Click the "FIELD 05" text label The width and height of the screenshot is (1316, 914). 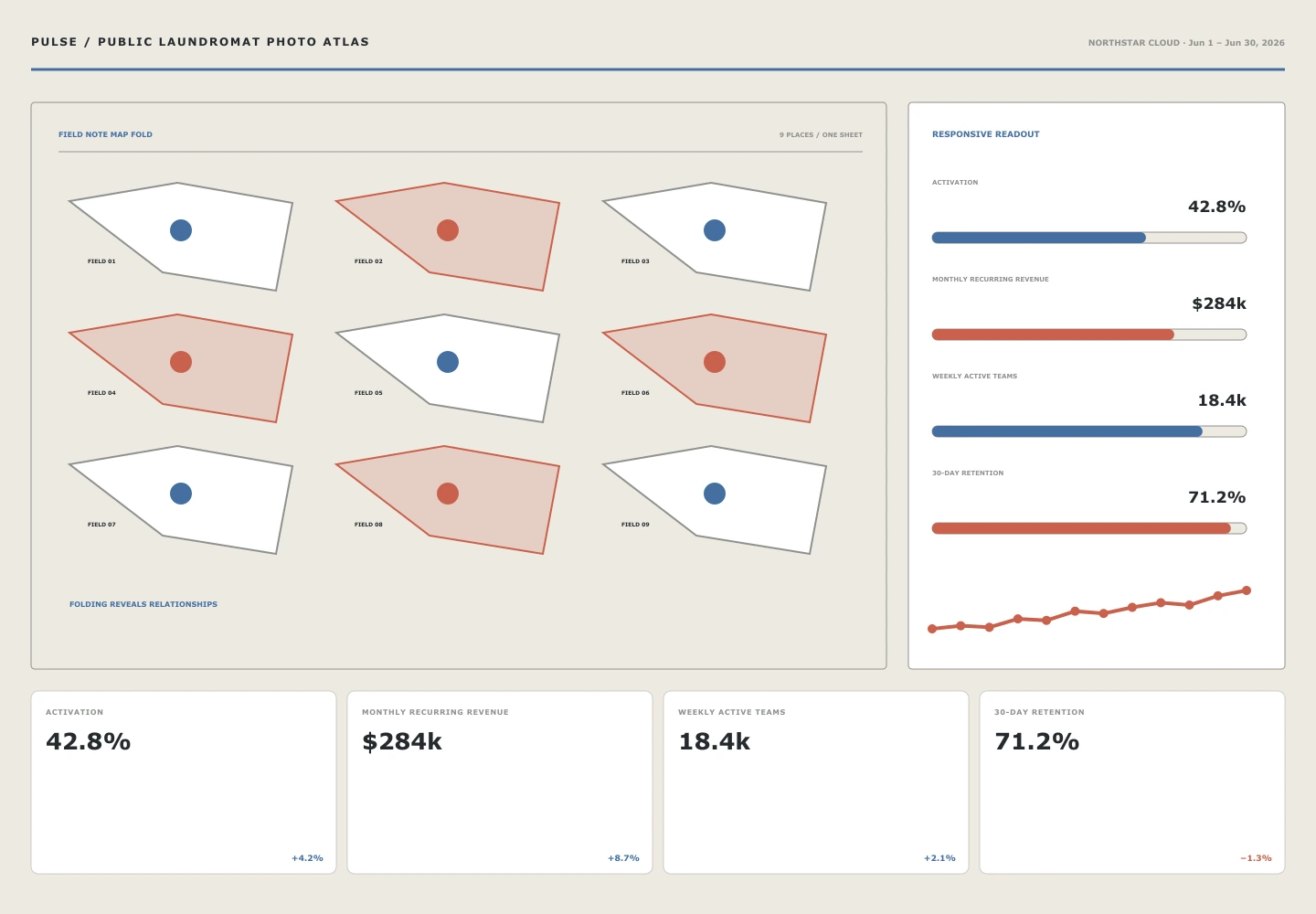[368, 393]
